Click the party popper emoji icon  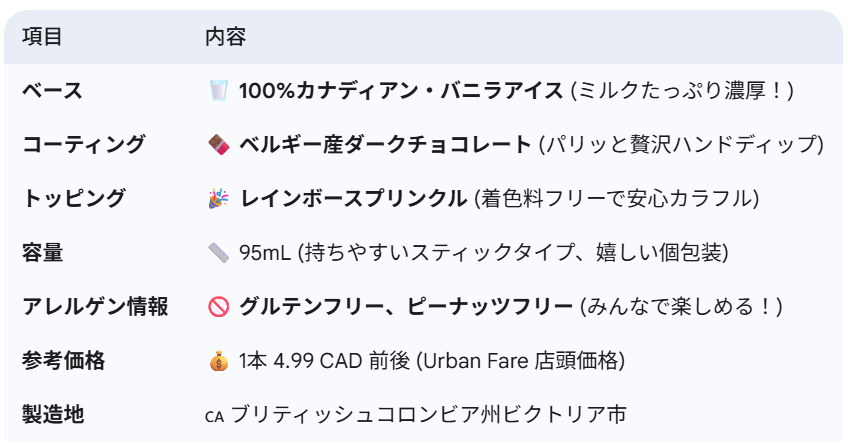coord(218,198)
